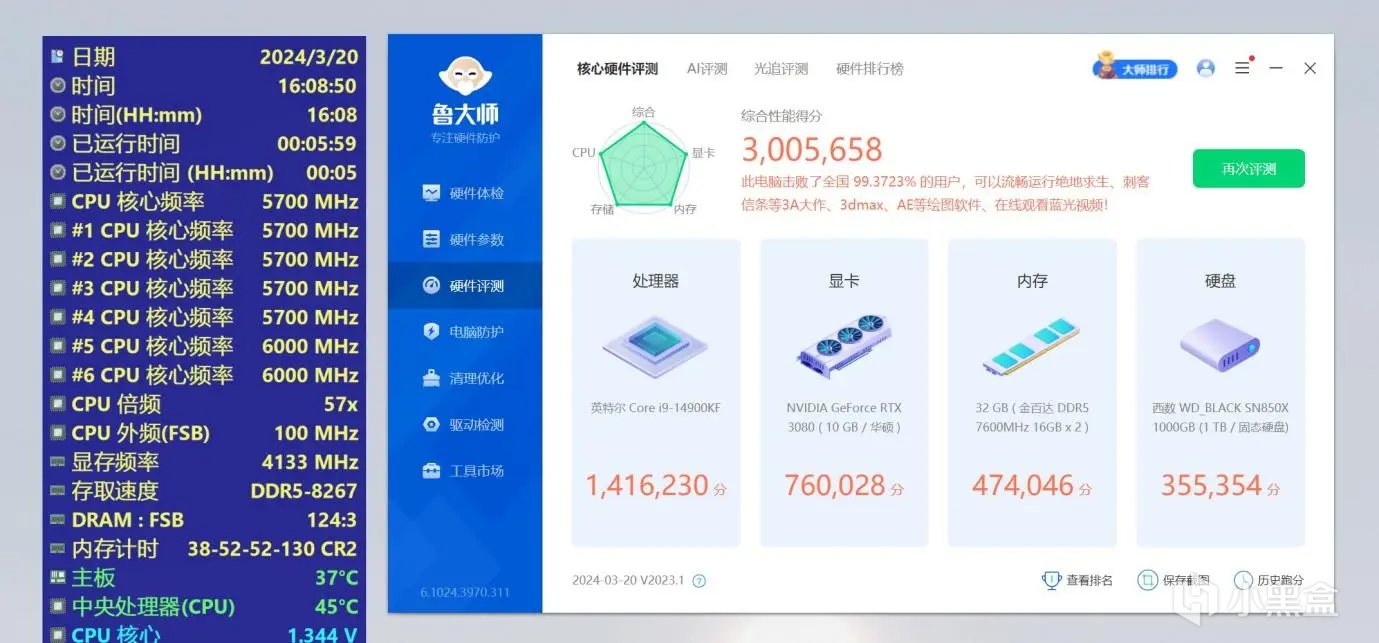Click the 主板 37°C temperature row
This screenshot has height=643, width=1379.
point(204,578)
